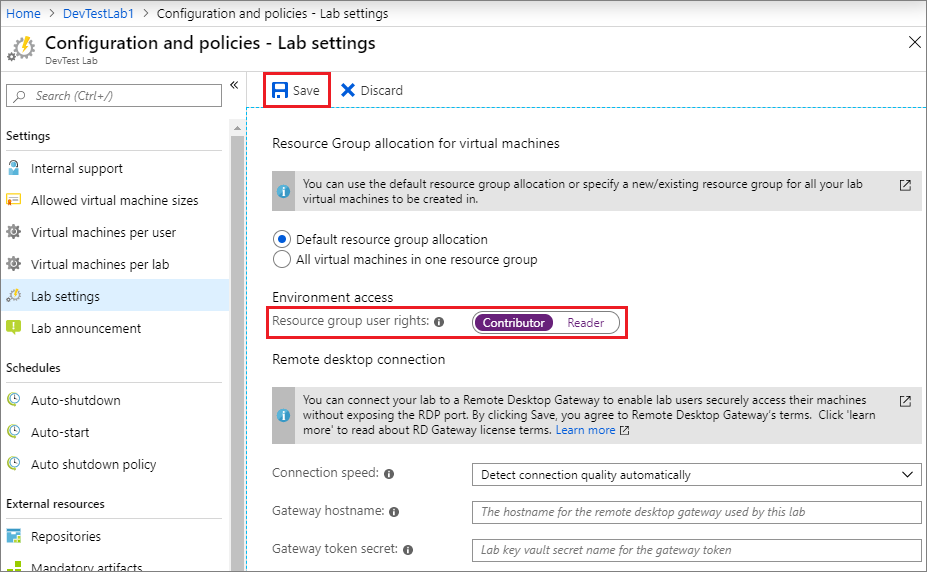The width and height of the screenshot is (927, 572).
Task: Click info icon next to Gateway token secret
Action: coord(407,550)
